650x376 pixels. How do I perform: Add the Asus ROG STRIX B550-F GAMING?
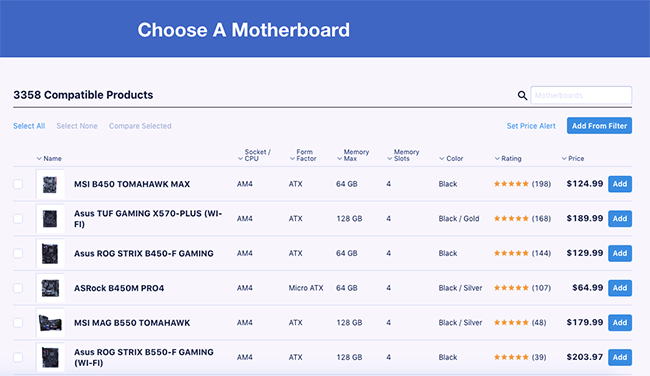[620, 357]
